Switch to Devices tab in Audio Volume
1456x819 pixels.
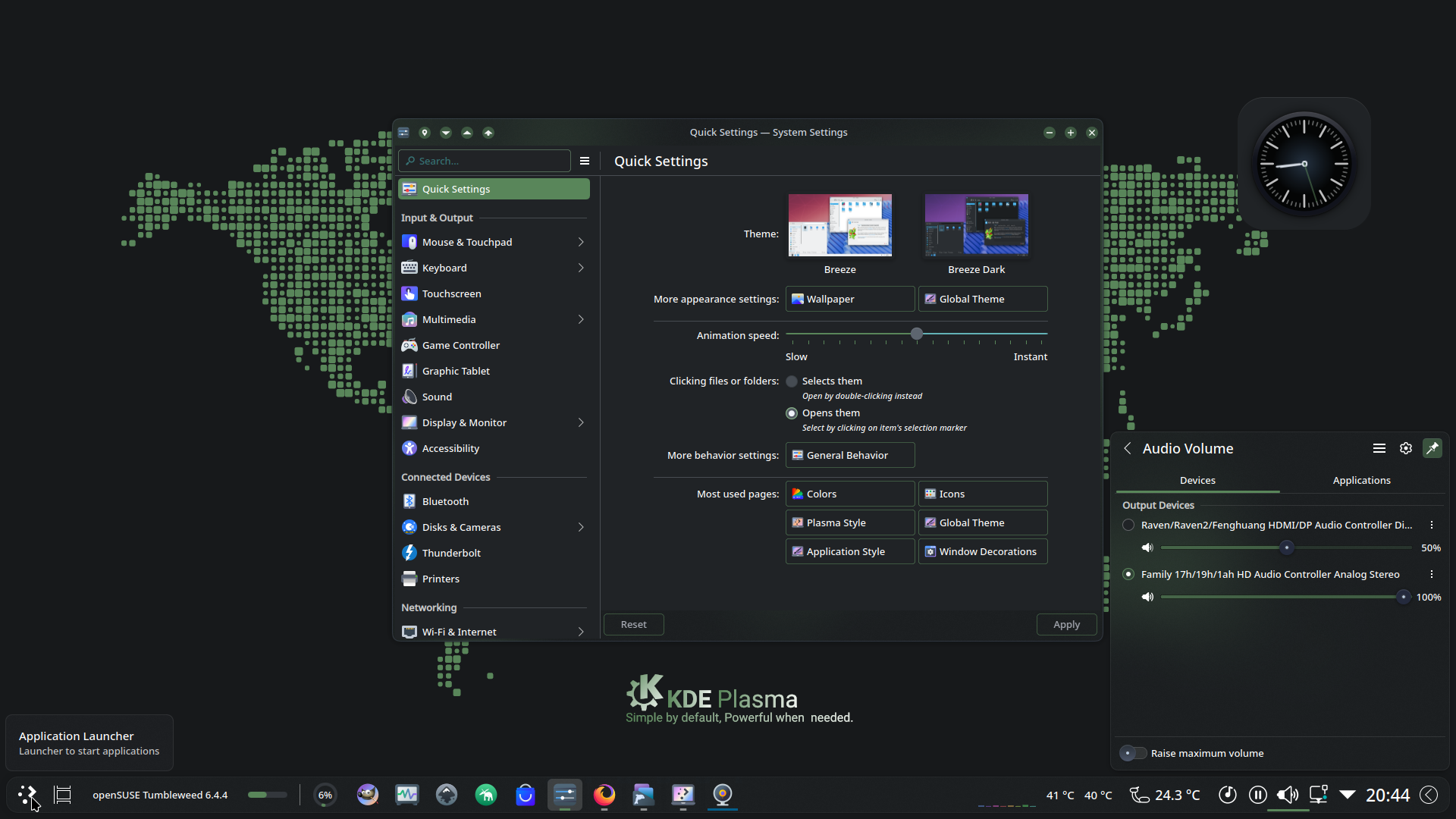(1197, 481)
